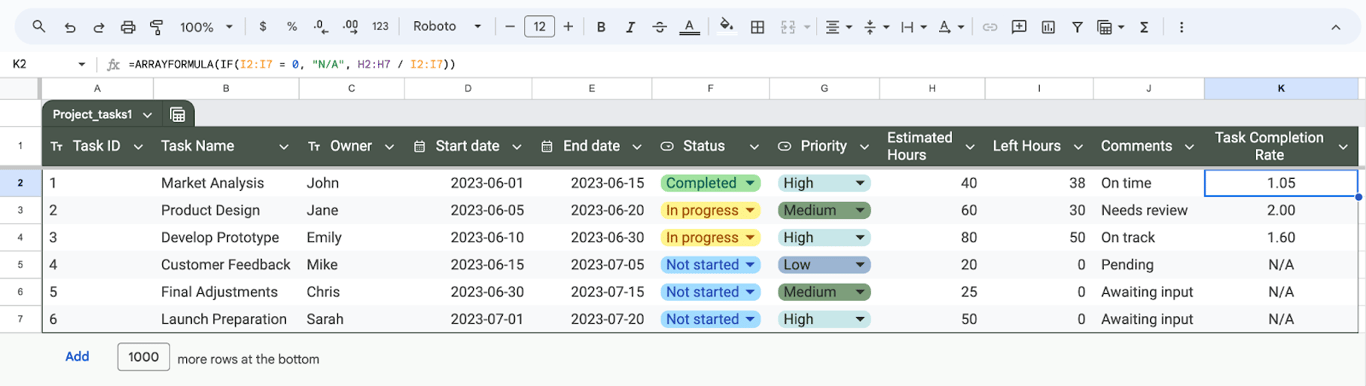Open the text wrapping dropdown
Viewport: 1366px width, 386px height.
pyautogui.click(x=913, y=27)
